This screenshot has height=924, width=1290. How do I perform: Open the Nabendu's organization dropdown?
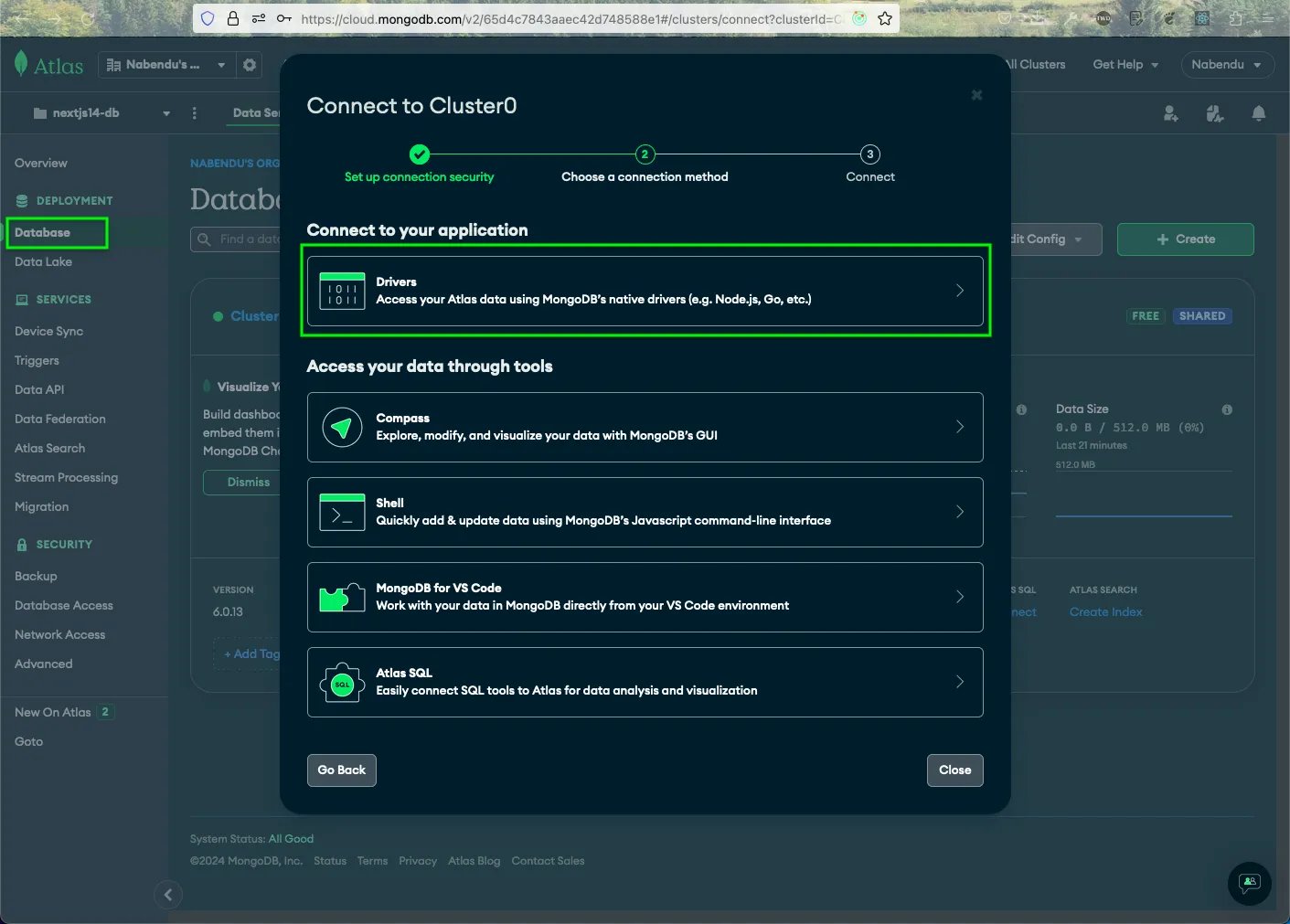click(165, 65)
